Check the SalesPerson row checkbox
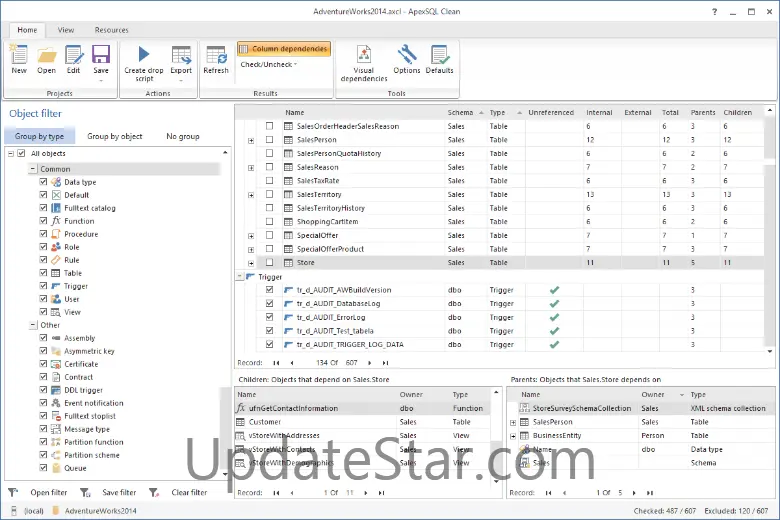This screenshot has width=780, height=520. click(x=269, y=140)
